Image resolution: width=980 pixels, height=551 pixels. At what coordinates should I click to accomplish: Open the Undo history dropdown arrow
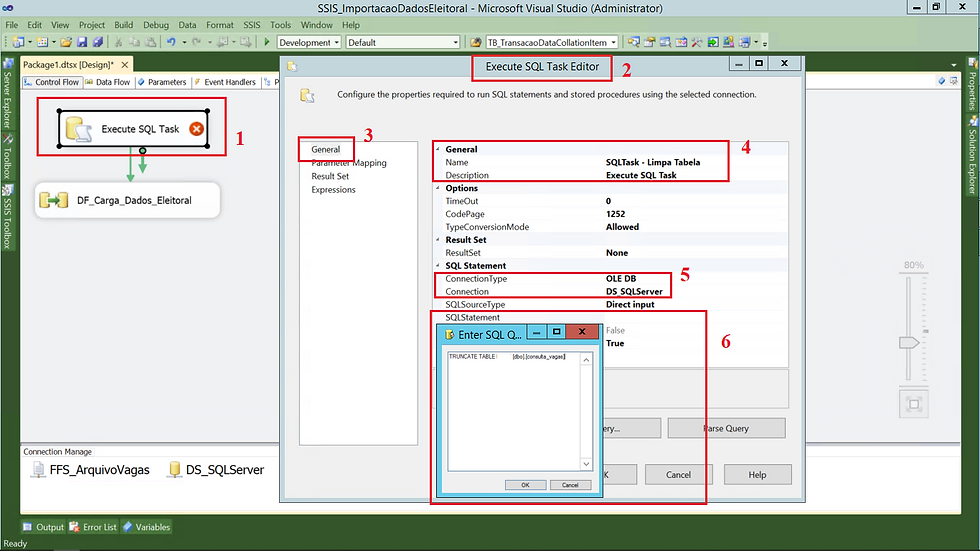(184, 42)
